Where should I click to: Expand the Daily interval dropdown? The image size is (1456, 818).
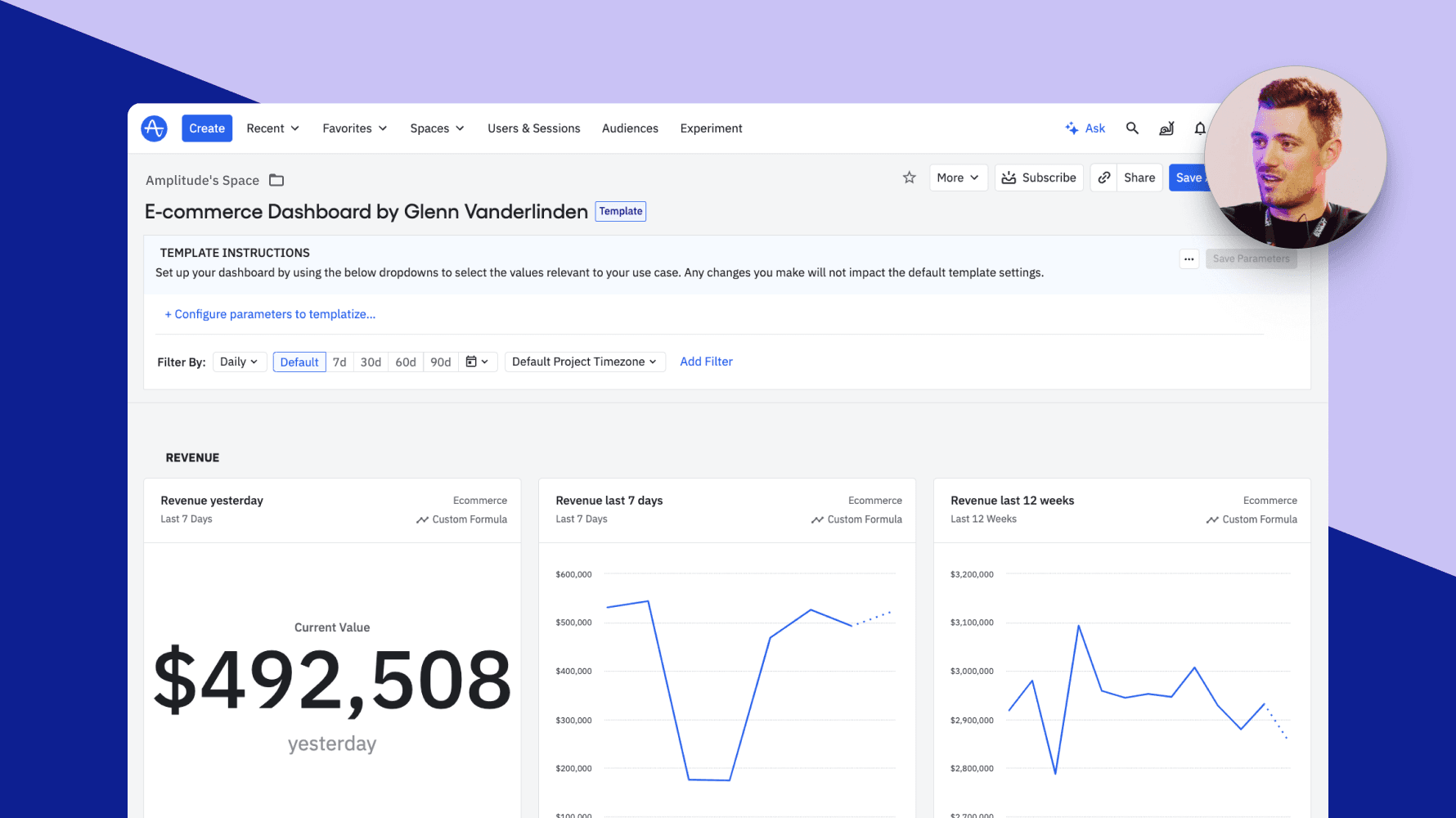tap(239, 362)
